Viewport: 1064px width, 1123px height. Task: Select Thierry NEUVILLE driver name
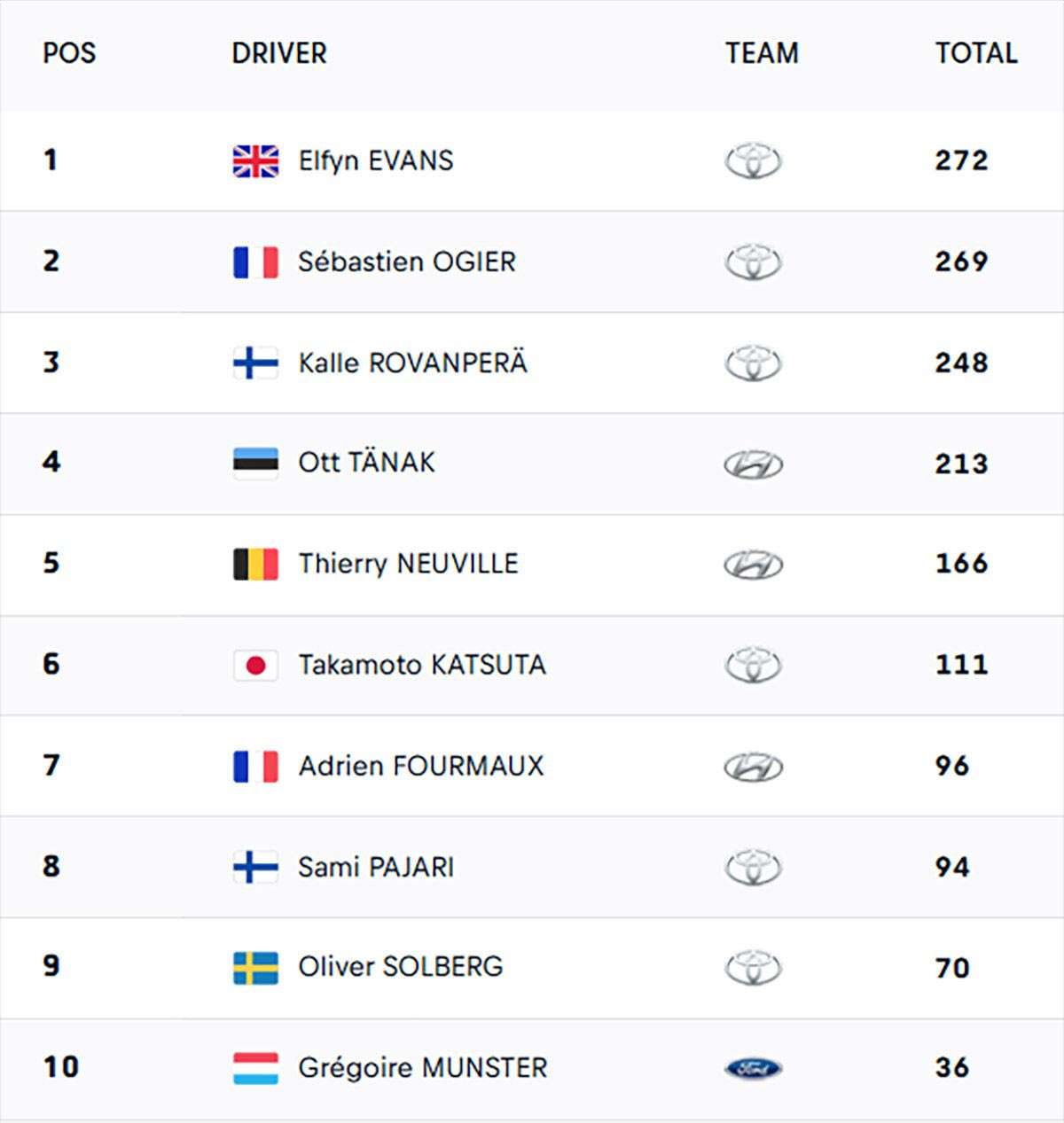click(x=408, y=564)
